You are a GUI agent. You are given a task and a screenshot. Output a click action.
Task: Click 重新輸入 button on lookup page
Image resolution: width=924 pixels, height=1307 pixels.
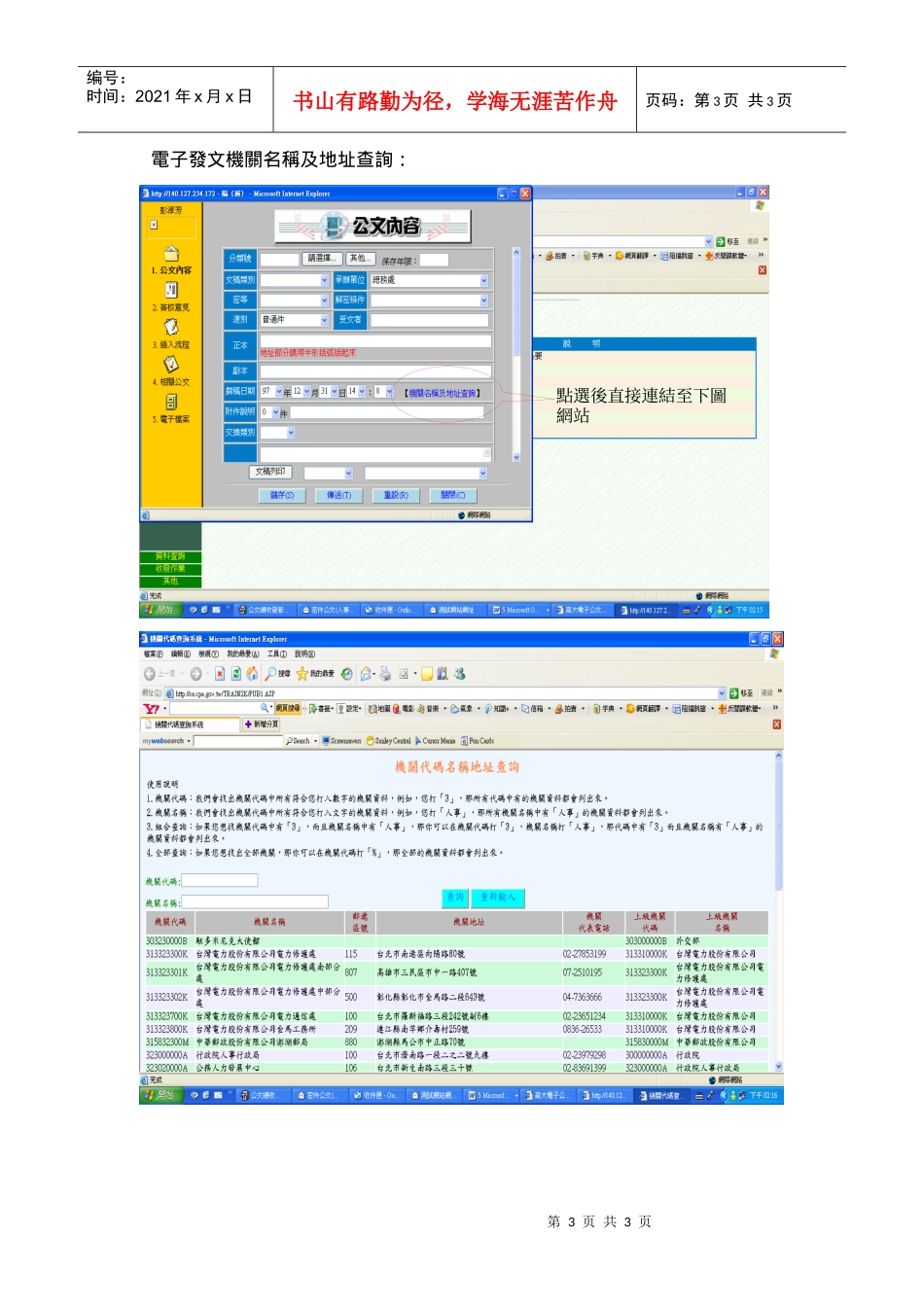click(499, 898)
